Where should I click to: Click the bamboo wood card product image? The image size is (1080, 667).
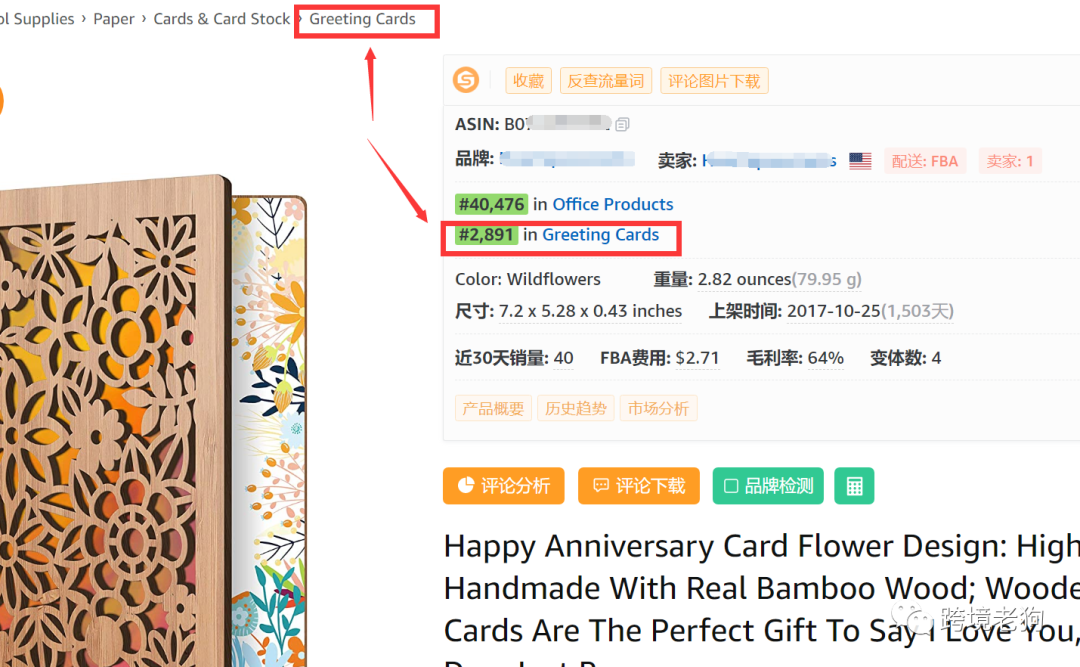(x=152, y=420)
